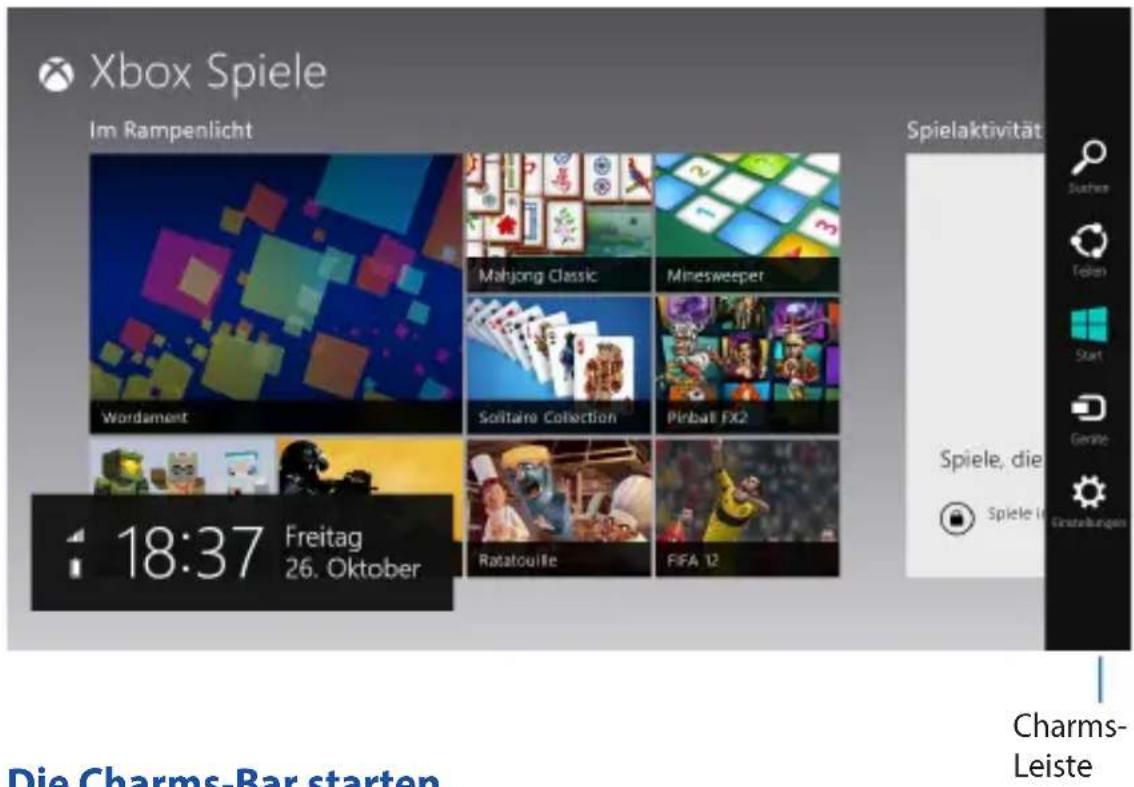
Task: Click the Xbox logo icon
Action: coord(56,74)
